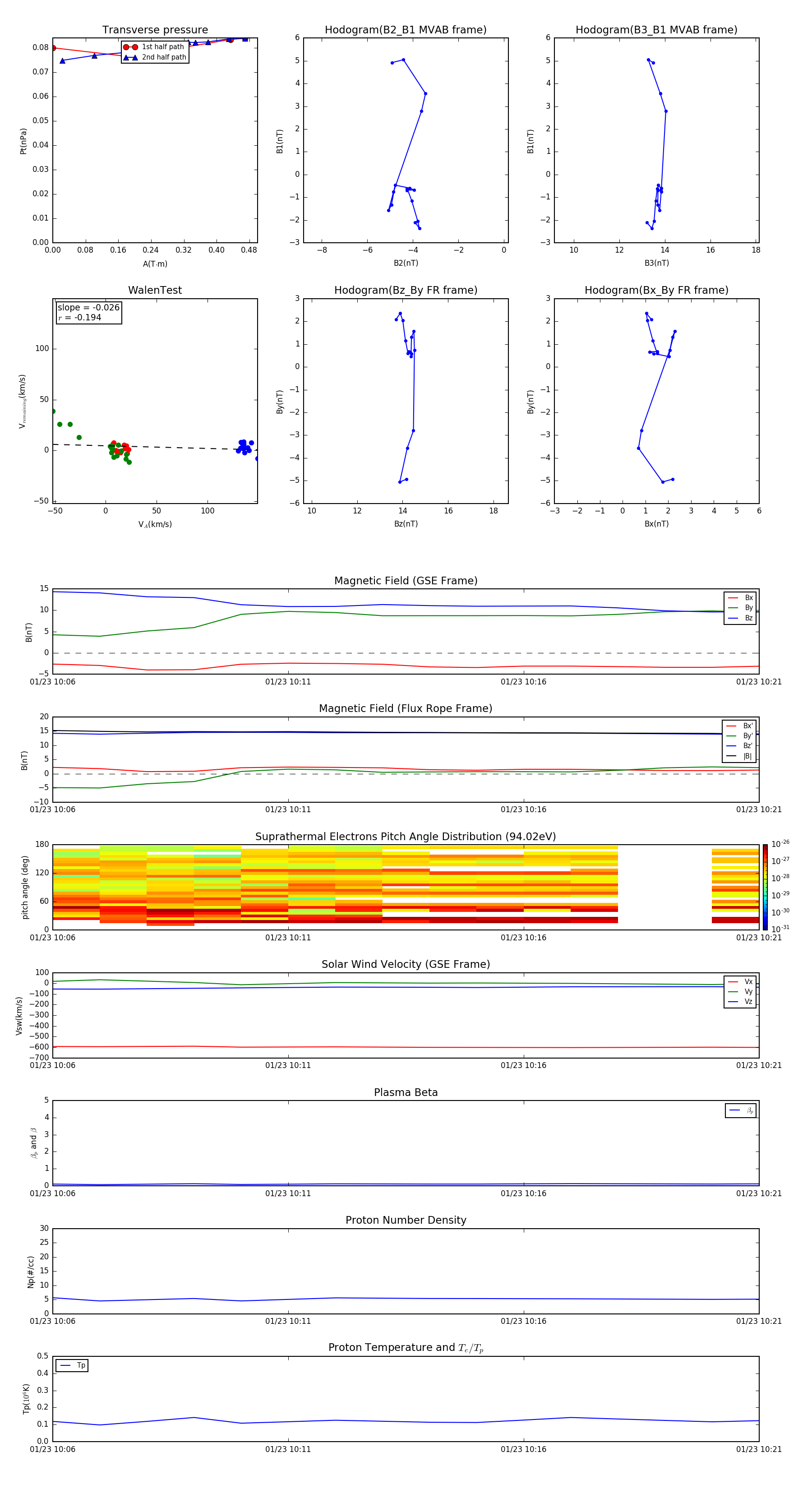Viewport: 812px width, 1489px height.
Task: Click the "pitch angle (deg)" y-axis label
Action: [25, 887]
